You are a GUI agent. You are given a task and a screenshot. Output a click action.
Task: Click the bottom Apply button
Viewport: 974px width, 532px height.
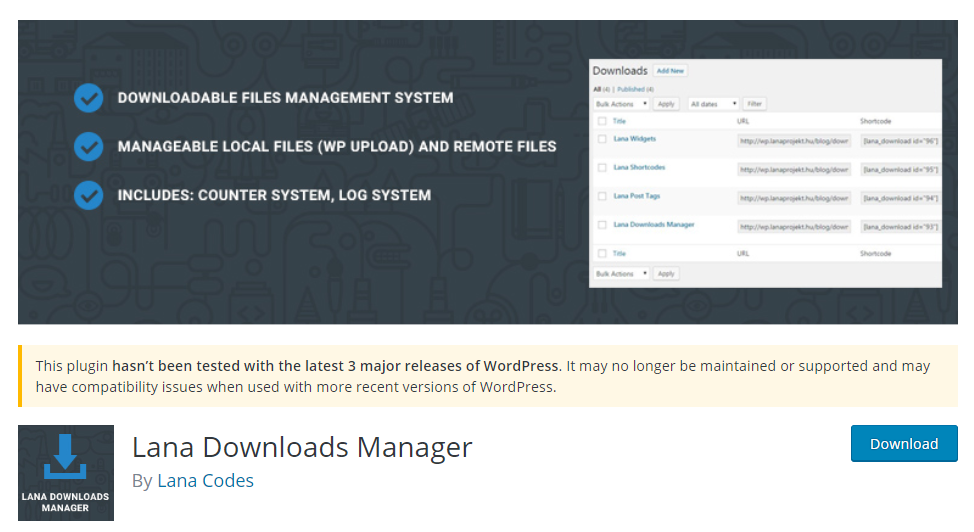[666, 273]
